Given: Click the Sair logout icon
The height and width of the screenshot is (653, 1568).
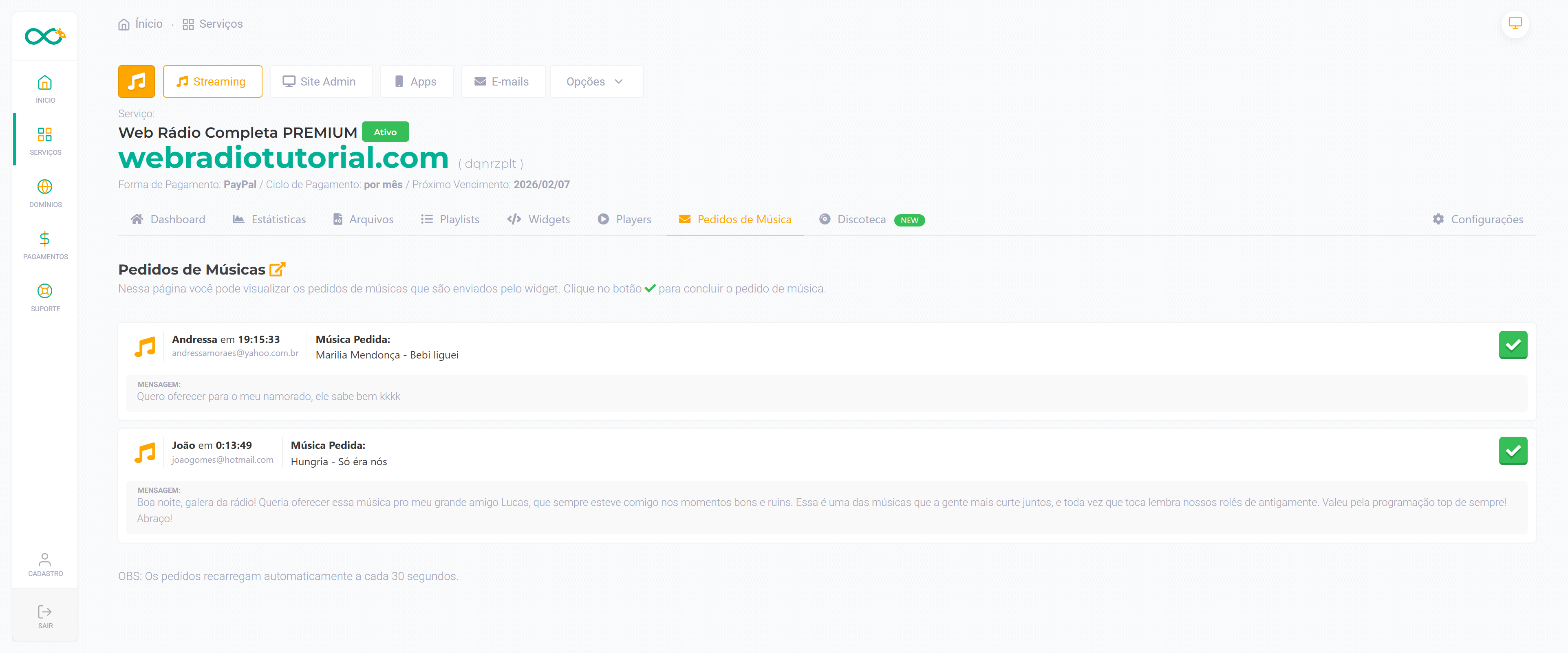Looking at the screenshot, I should click(x=44, y=611).
